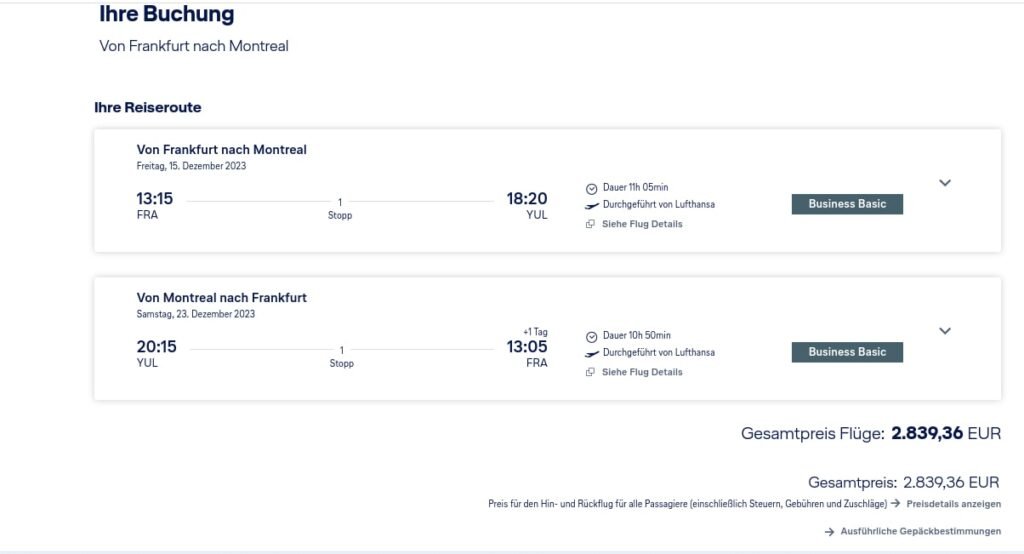Open Preisdetails anzeigen link
The image size is (1024, 554).
953,504
